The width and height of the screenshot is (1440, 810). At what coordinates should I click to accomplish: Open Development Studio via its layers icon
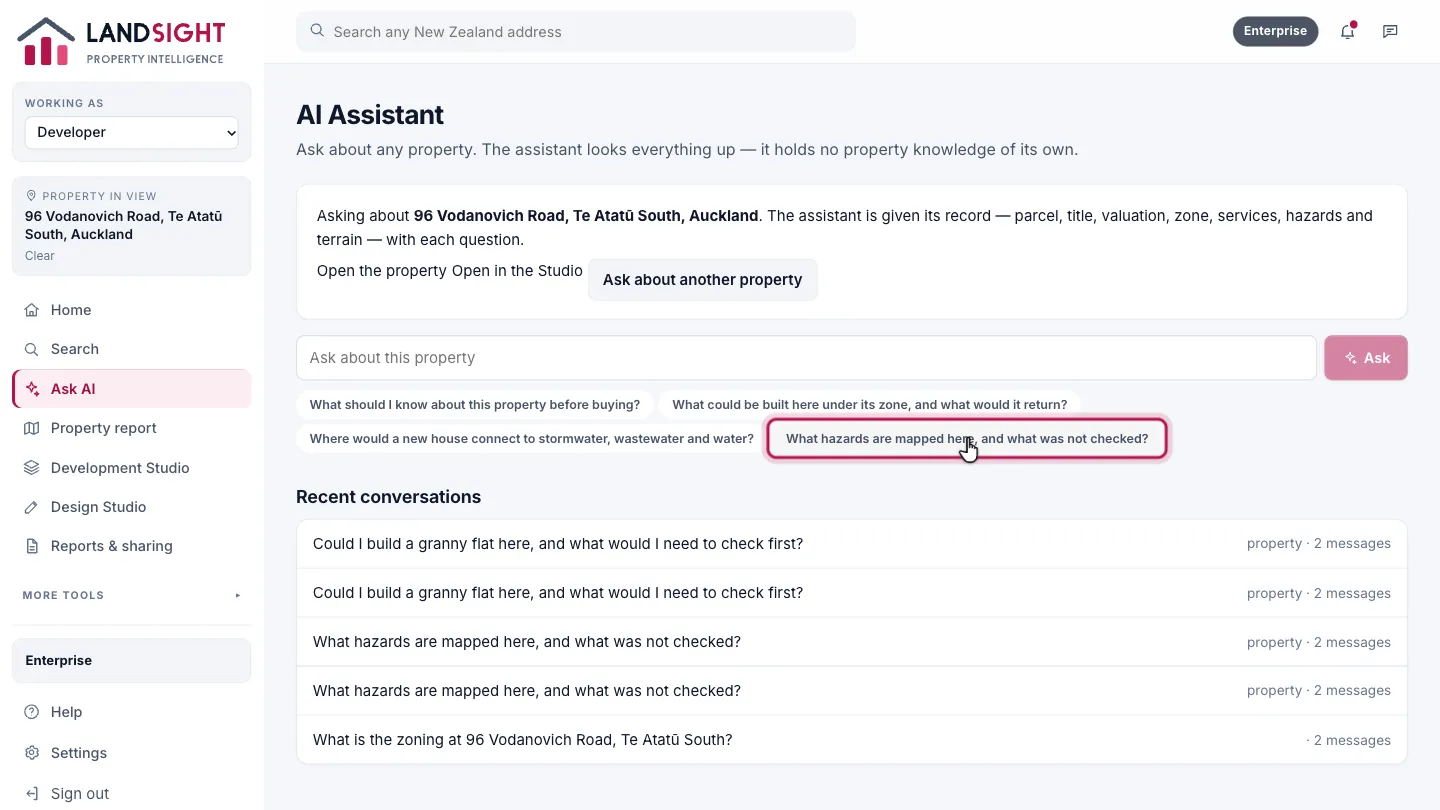[32, 468]
